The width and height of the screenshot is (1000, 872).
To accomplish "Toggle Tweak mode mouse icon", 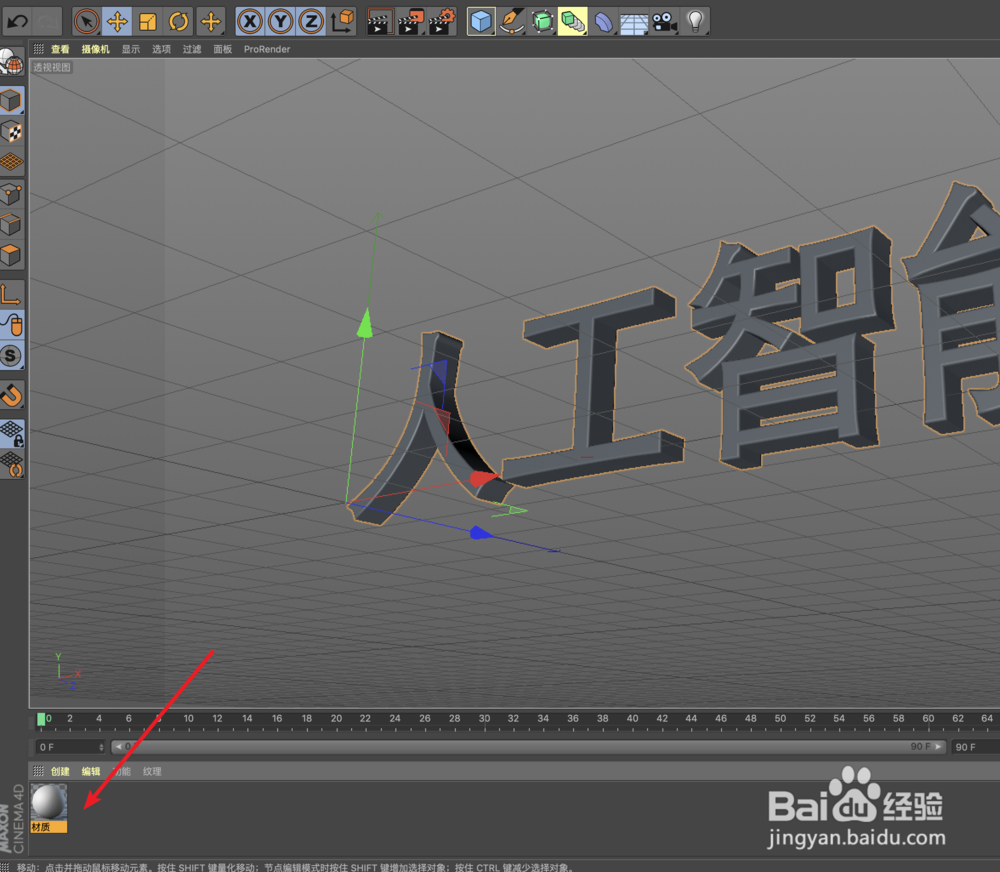I will [11, 325].
